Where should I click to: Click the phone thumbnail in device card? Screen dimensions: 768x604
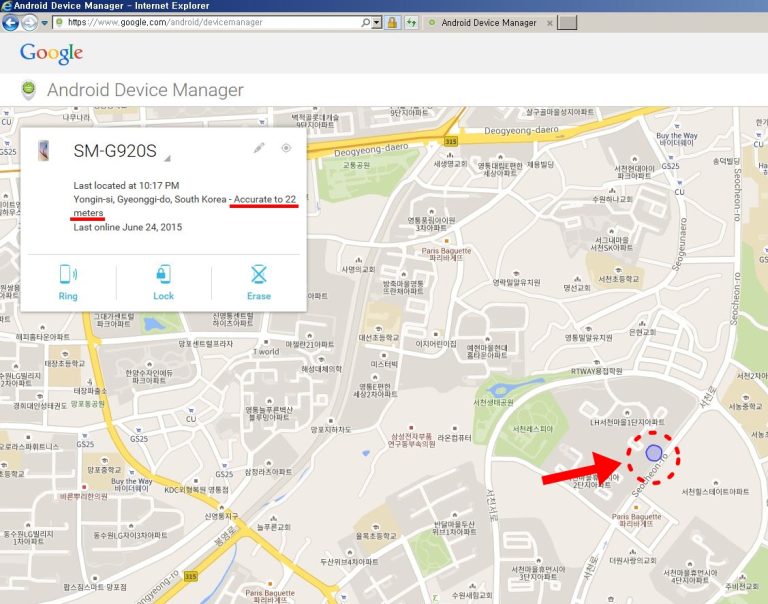coord(44,152)
